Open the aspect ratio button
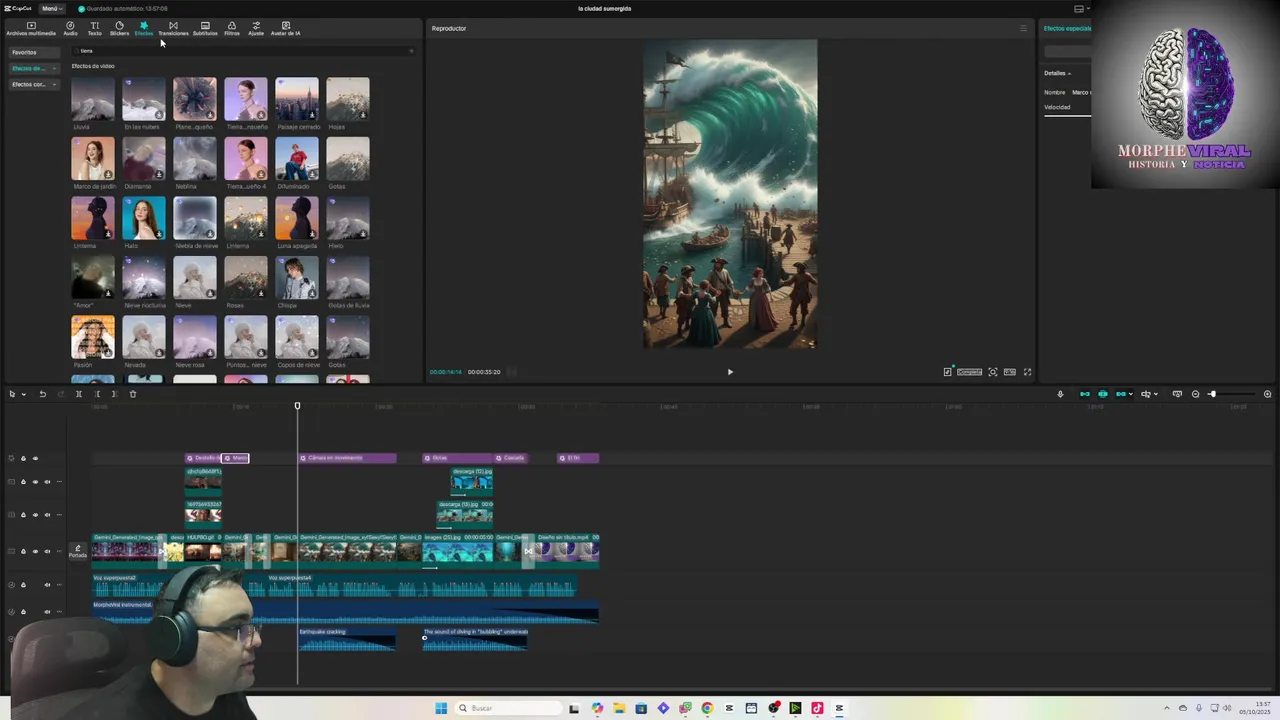1280x720 pixels. pos(1010,372)
